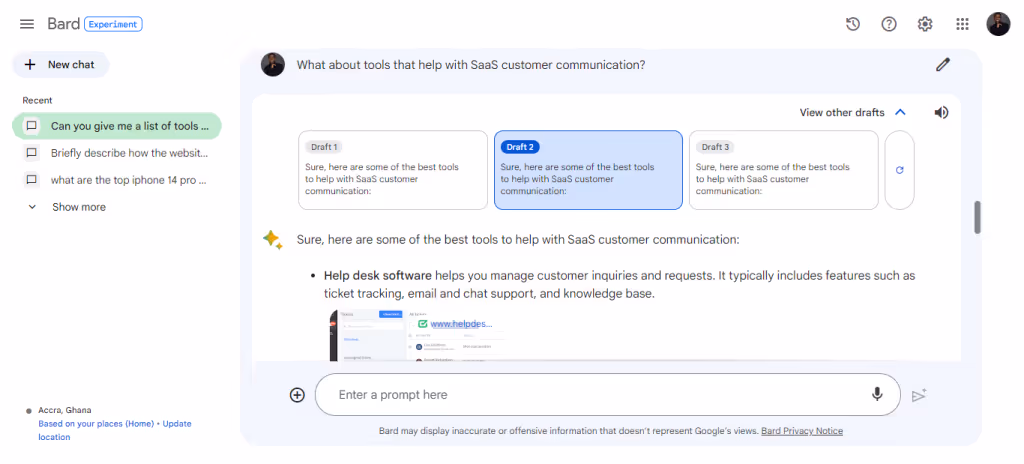The width and height of the screenshot is (1024, 464).
Task: Listen to response with speaker icon
Action: (x=941, y=112)
